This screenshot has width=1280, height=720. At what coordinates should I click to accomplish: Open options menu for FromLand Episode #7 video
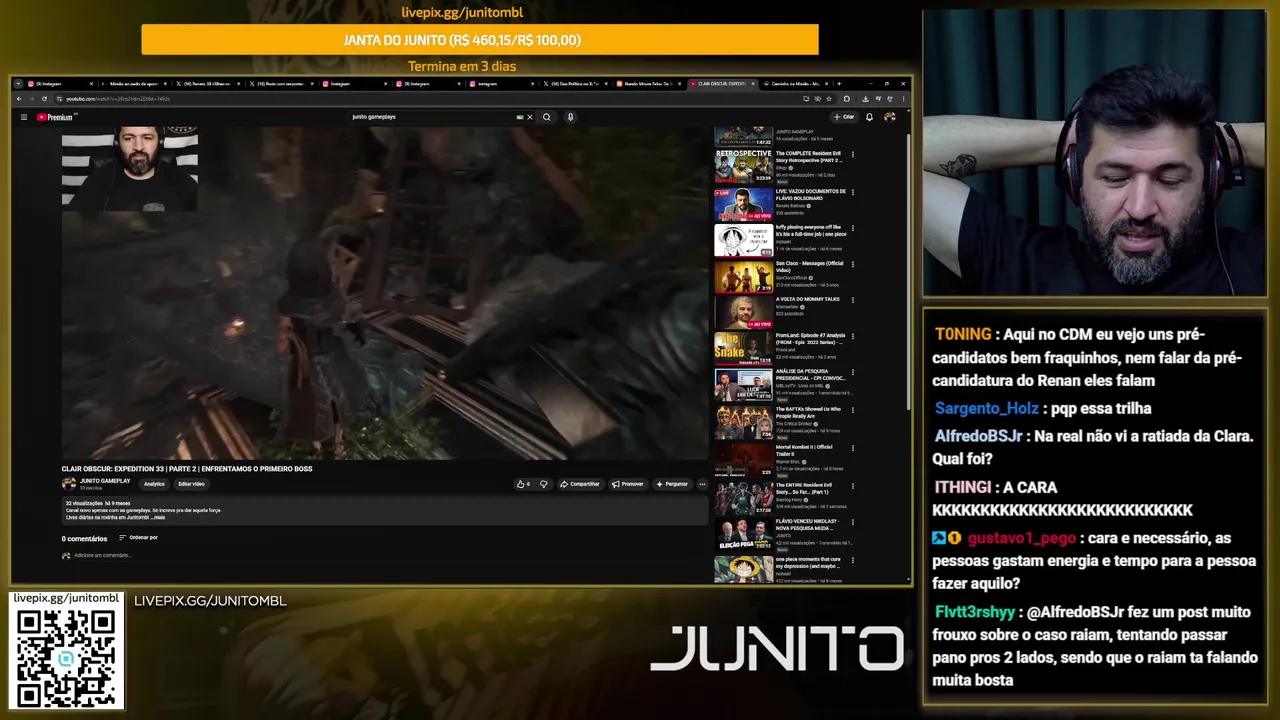coord(853,338)
